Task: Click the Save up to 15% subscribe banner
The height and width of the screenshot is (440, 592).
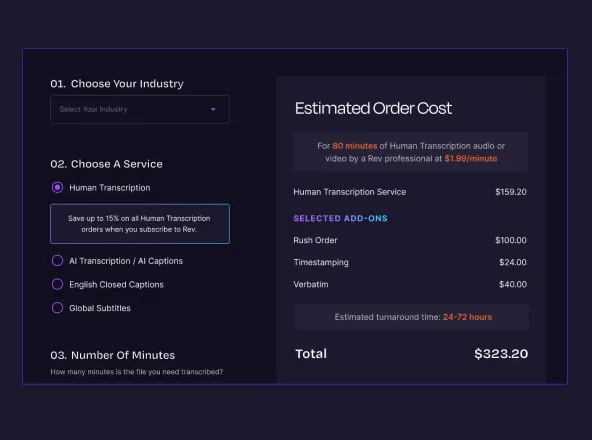Action: [x=140, y=224]
